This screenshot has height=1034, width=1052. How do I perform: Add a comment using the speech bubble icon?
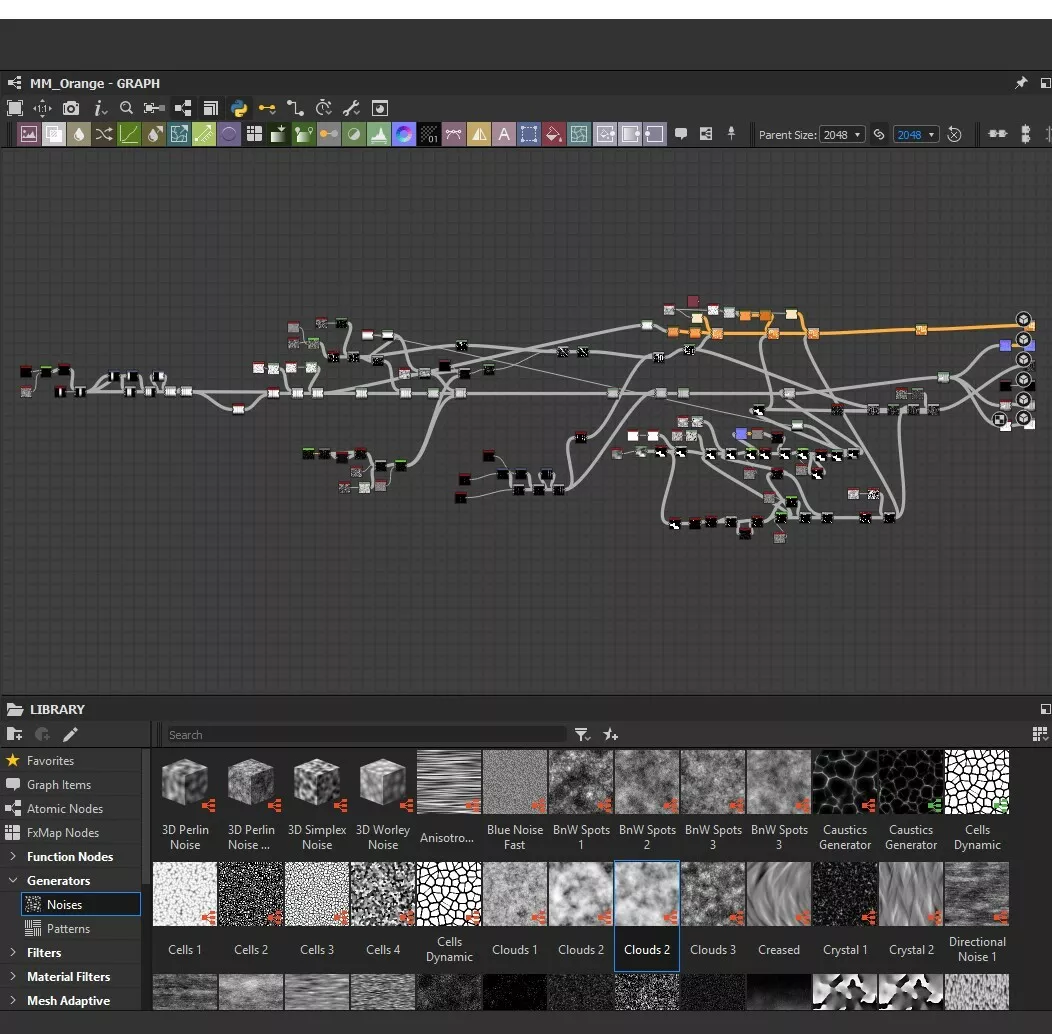tap(681, 134)
